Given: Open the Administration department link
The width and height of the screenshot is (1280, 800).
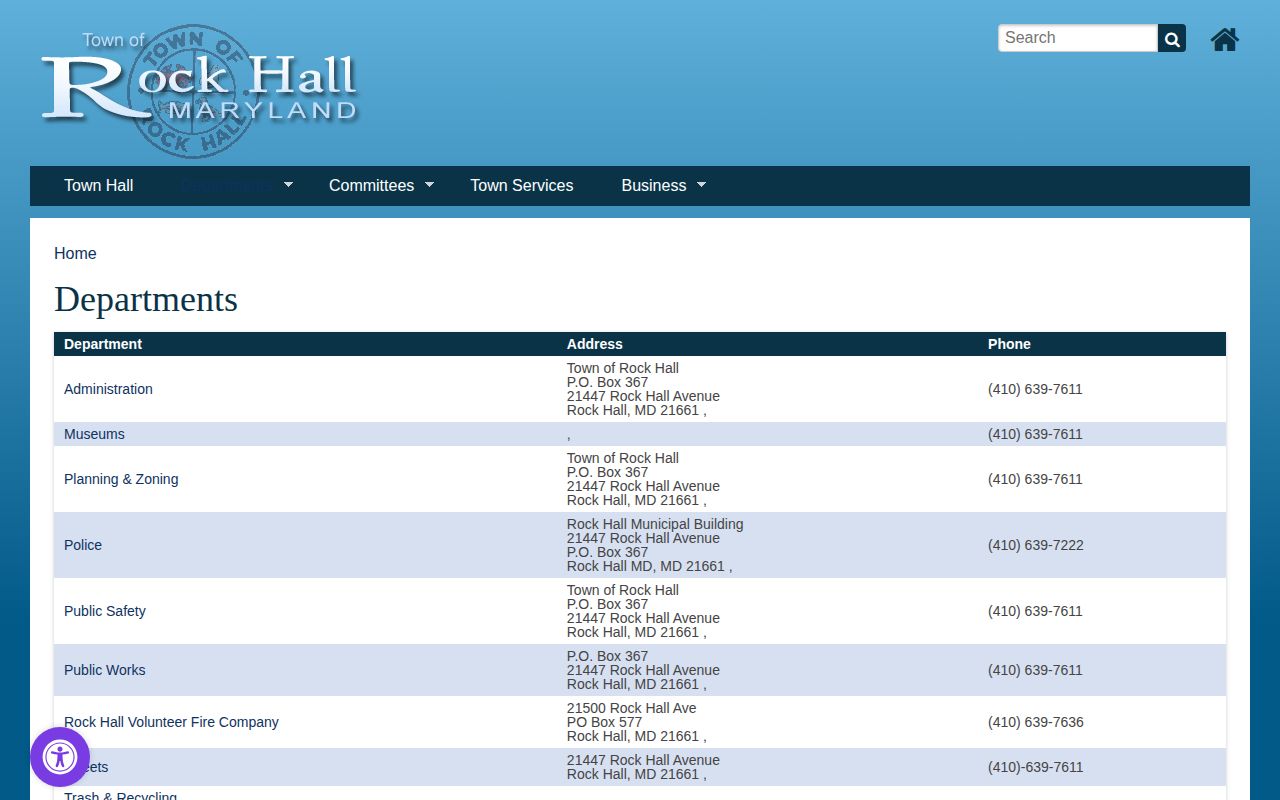Looking at the screenshot, I should [x=108, y=389].
